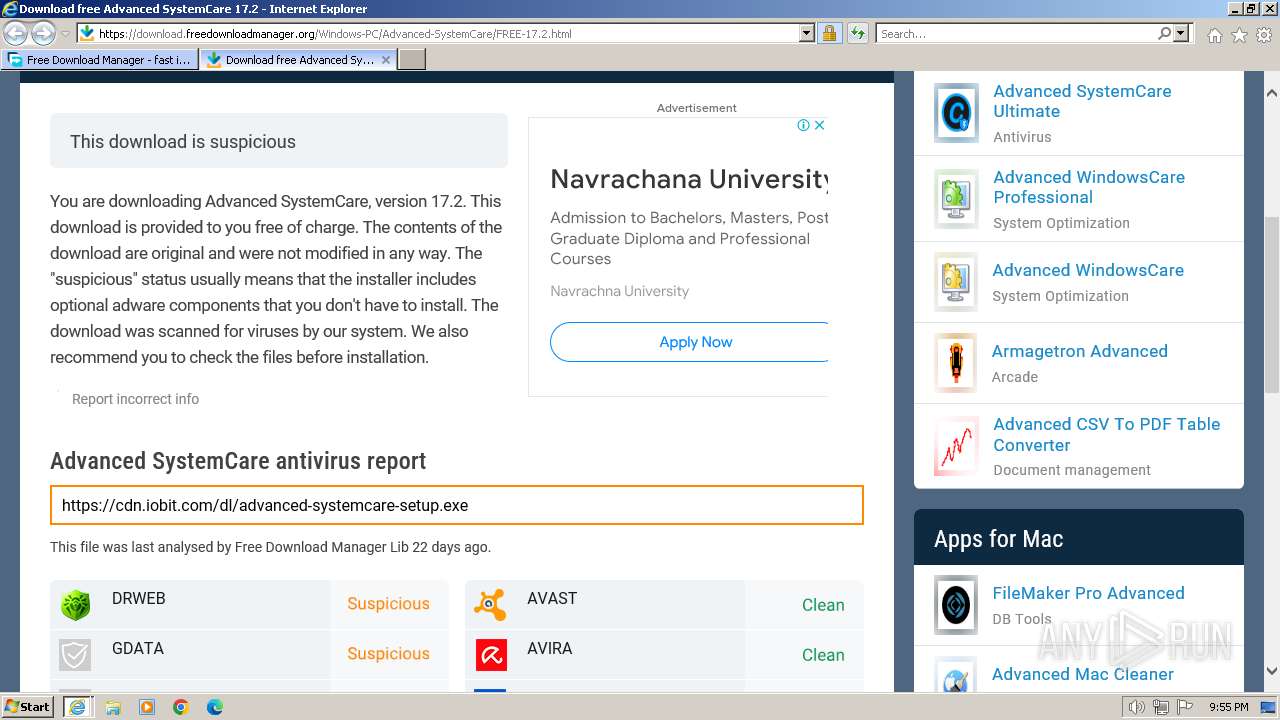Screen dimensions: 1280x720
Task: Click the AVAST Clean result
Action: [823, 605]
